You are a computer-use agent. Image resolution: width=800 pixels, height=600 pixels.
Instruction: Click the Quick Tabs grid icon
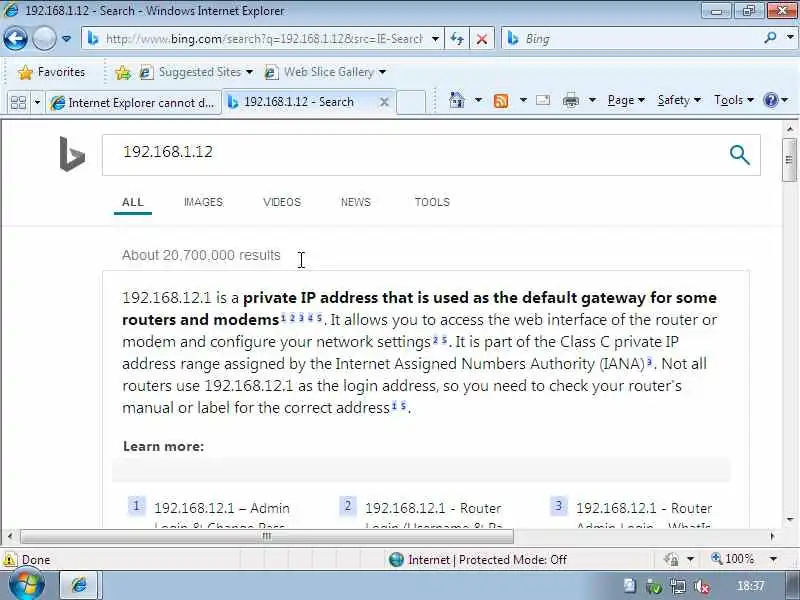(x=18, y=103)
